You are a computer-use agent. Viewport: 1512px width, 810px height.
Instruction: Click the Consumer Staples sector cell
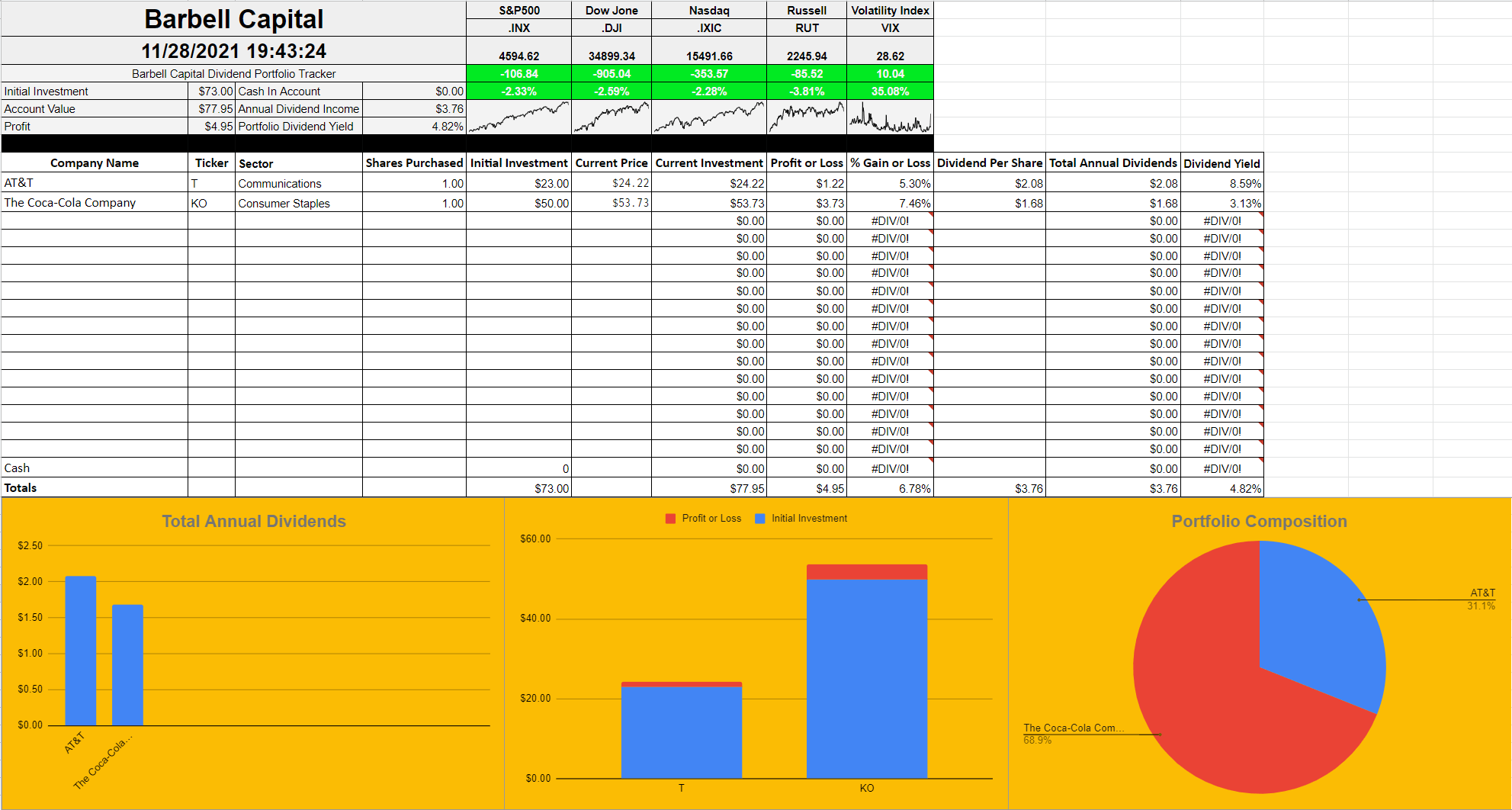pos(299,203)
